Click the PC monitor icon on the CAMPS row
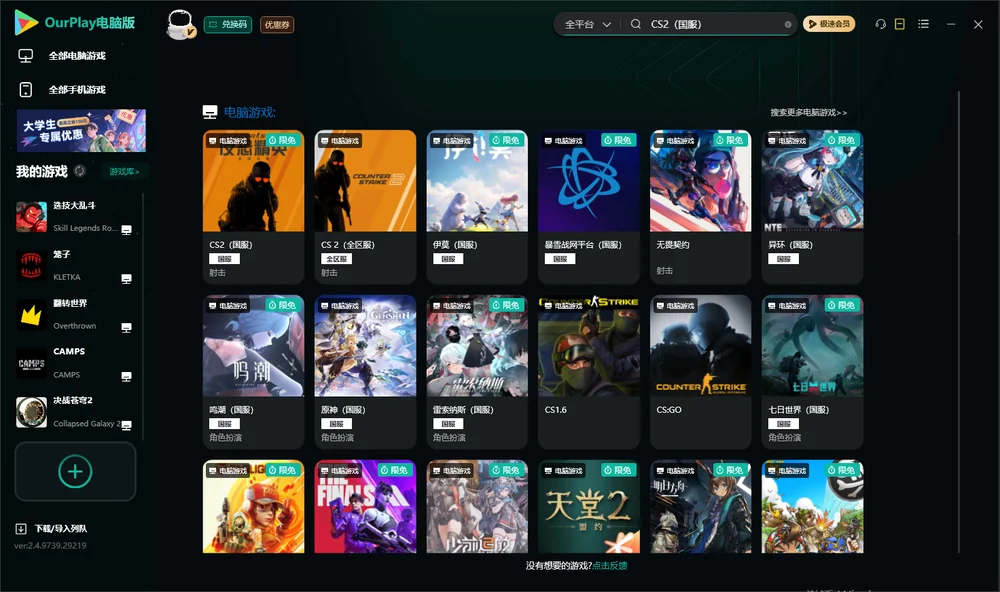 point(126,376)
